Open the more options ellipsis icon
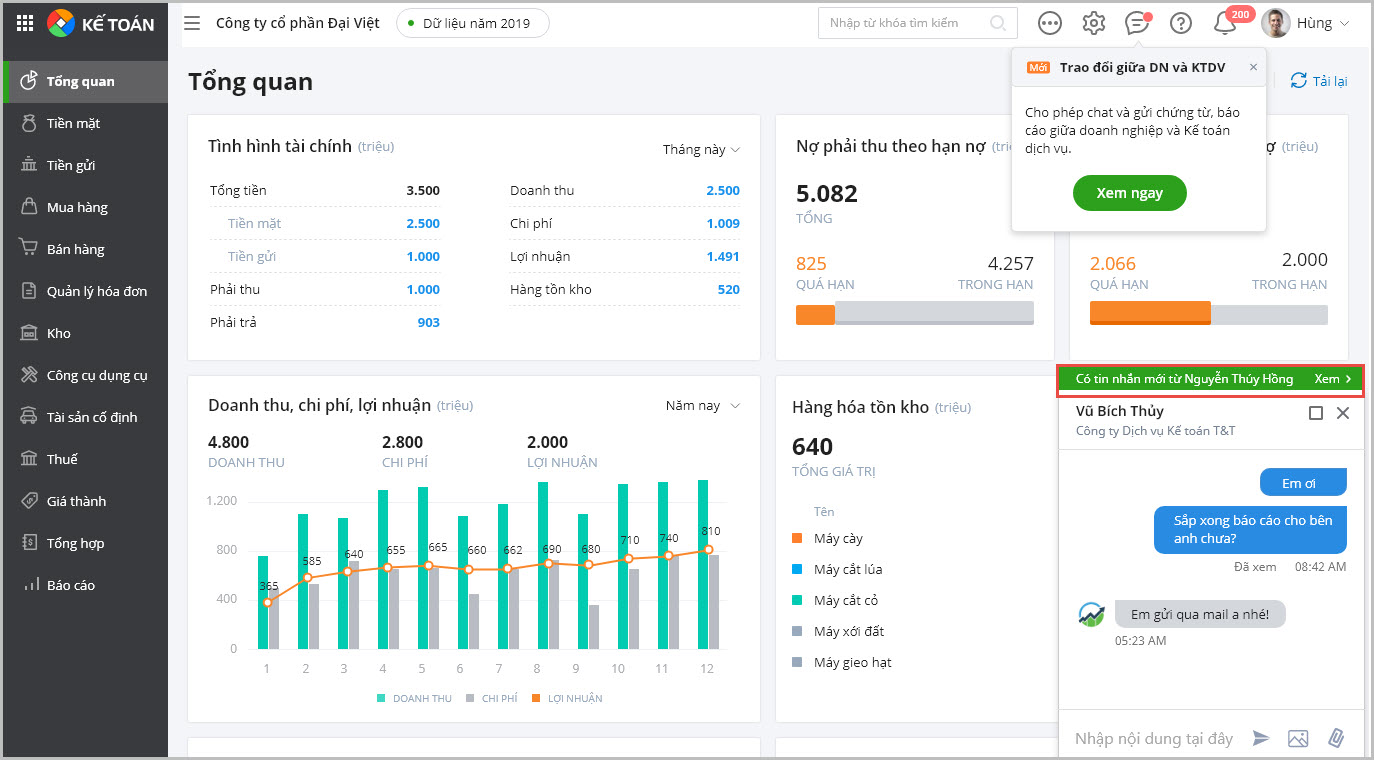1374x760 pixels. (1050, 23)
